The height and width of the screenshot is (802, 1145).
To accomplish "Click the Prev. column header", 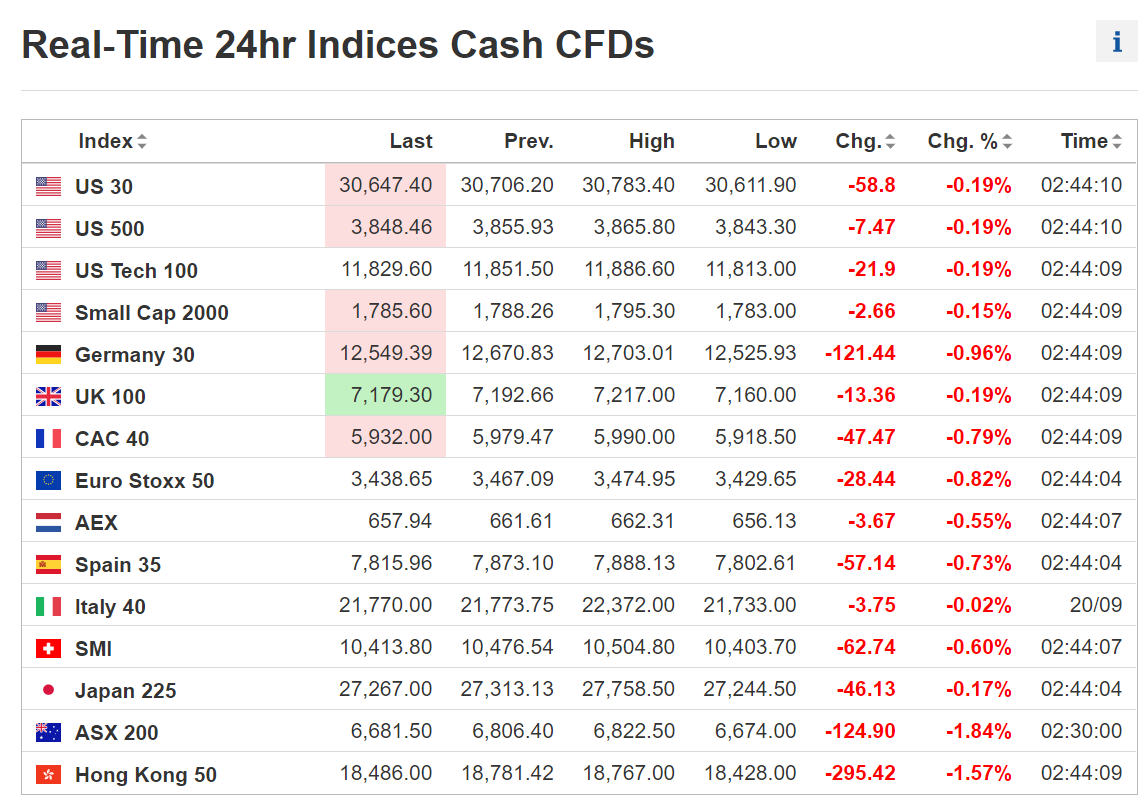I will 529,141.
